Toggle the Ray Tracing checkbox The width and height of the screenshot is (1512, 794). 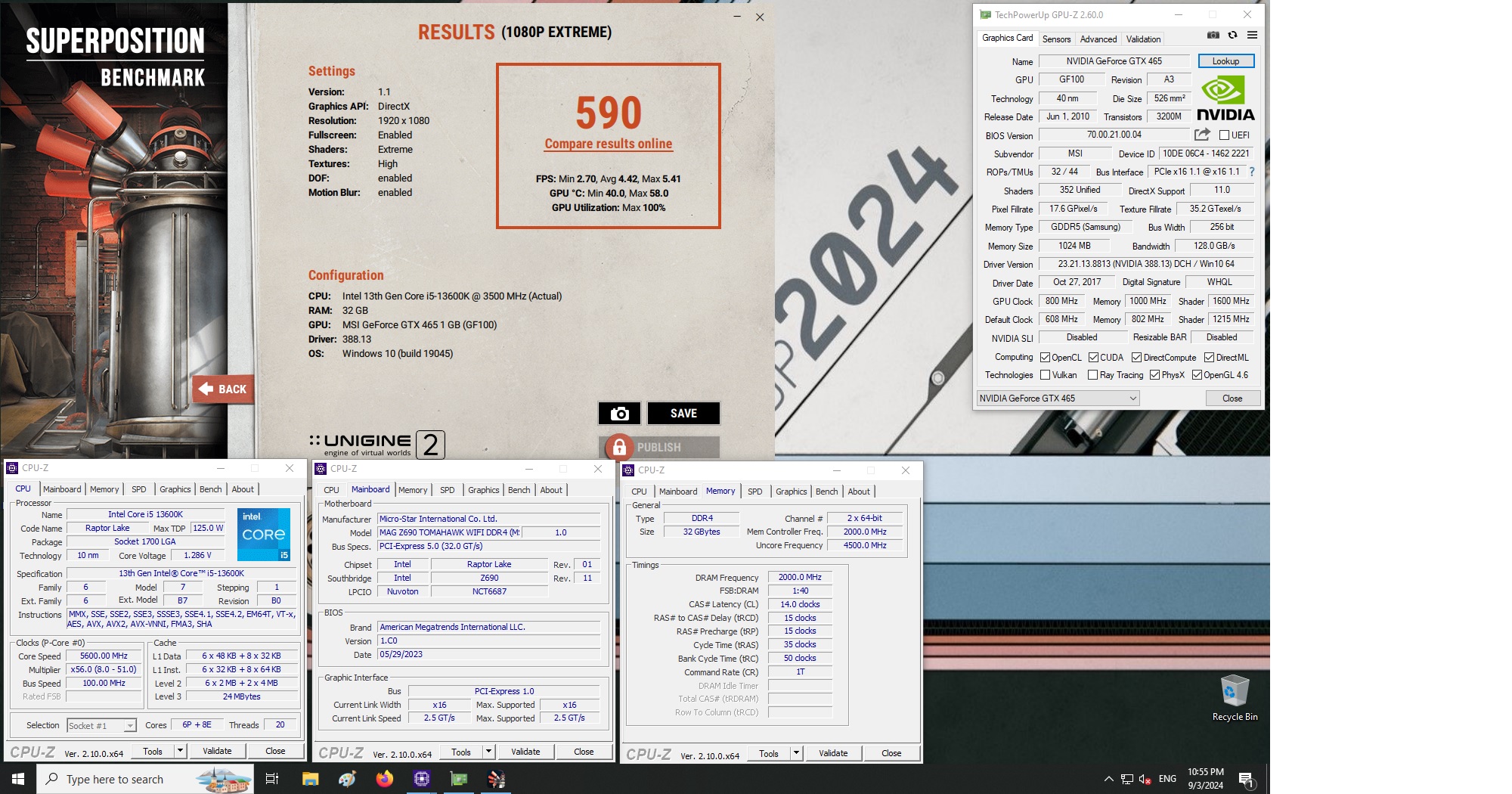(1092, 375)
